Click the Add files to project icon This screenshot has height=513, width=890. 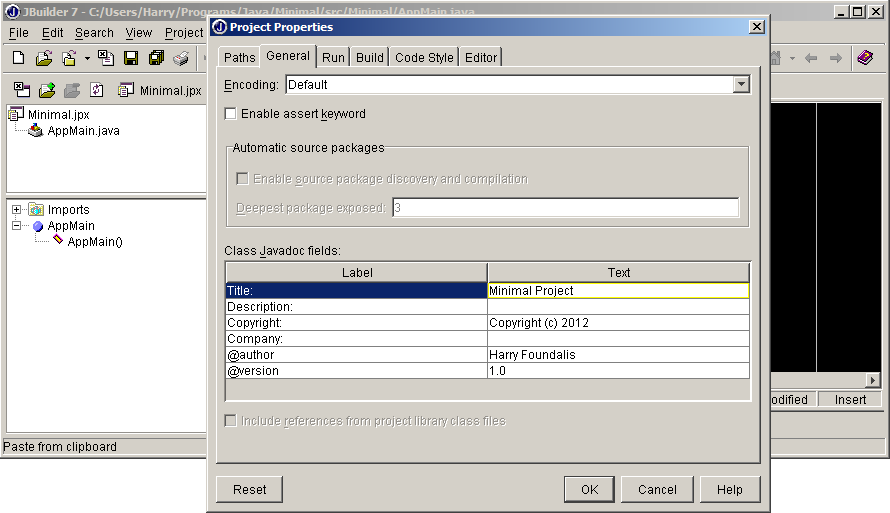pyautogui.click(x=47, y=90)
